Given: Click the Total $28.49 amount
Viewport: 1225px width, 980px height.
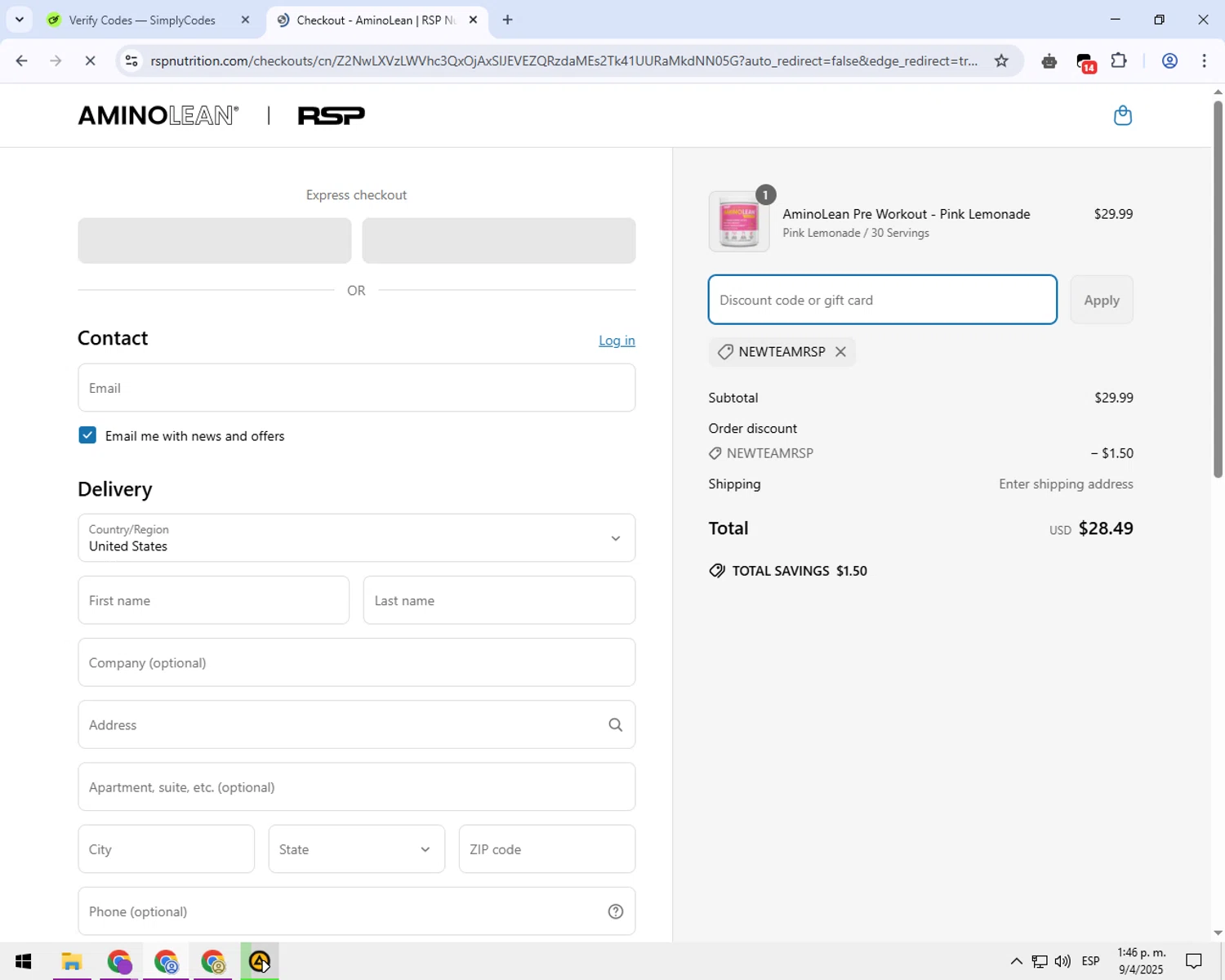Looking at the screenshot, I should pyautogui.click(x=1106, y=528).
